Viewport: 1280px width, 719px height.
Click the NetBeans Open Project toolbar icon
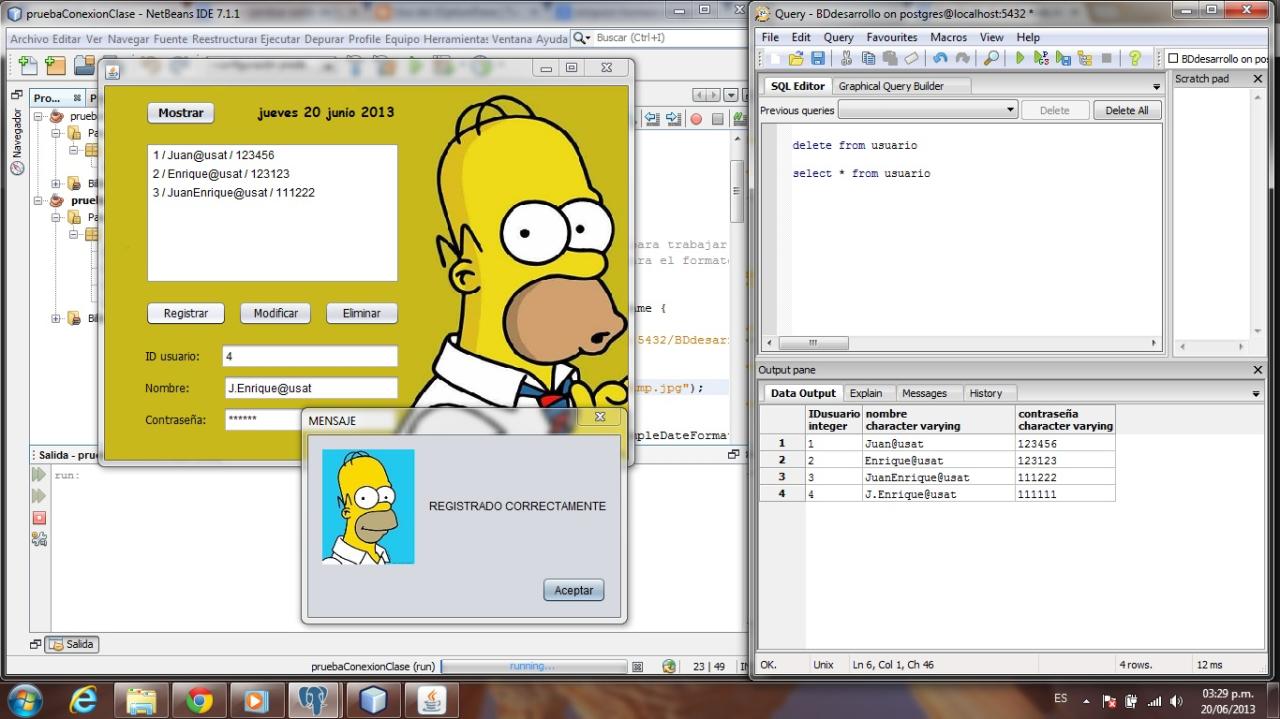coord(84,65)
